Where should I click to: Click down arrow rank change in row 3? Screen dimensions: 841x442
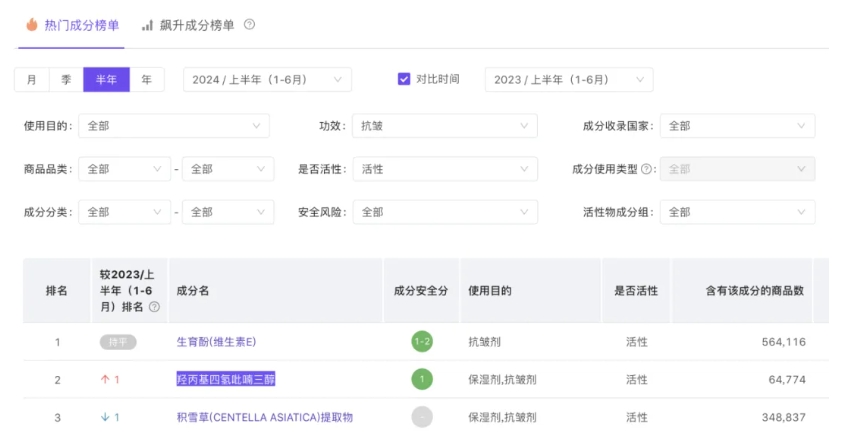(x=110, y=417)
